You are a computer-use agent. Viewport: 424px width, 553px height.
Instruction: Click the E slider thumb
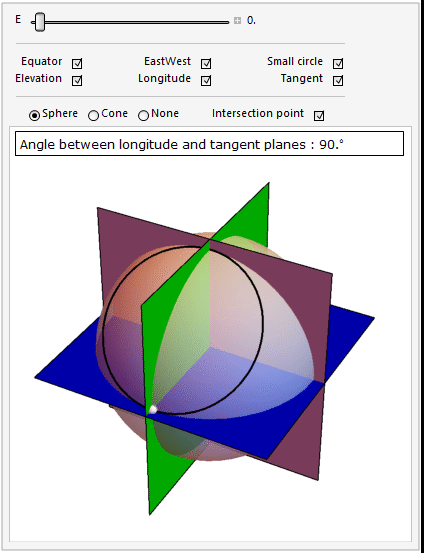point(40,22)
